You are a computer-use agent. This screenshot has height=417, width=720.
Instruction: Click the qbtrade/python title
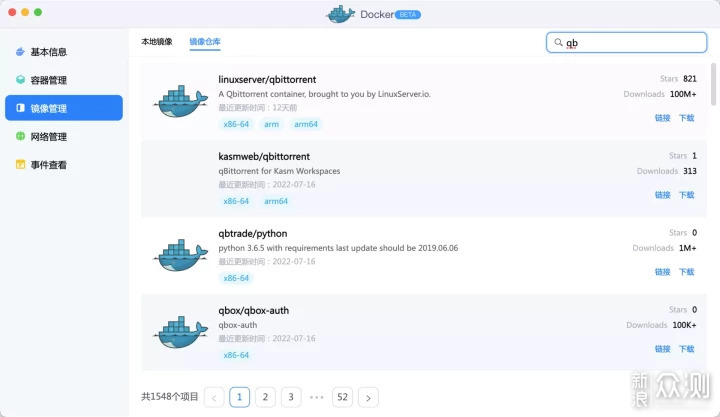(253, 234)
